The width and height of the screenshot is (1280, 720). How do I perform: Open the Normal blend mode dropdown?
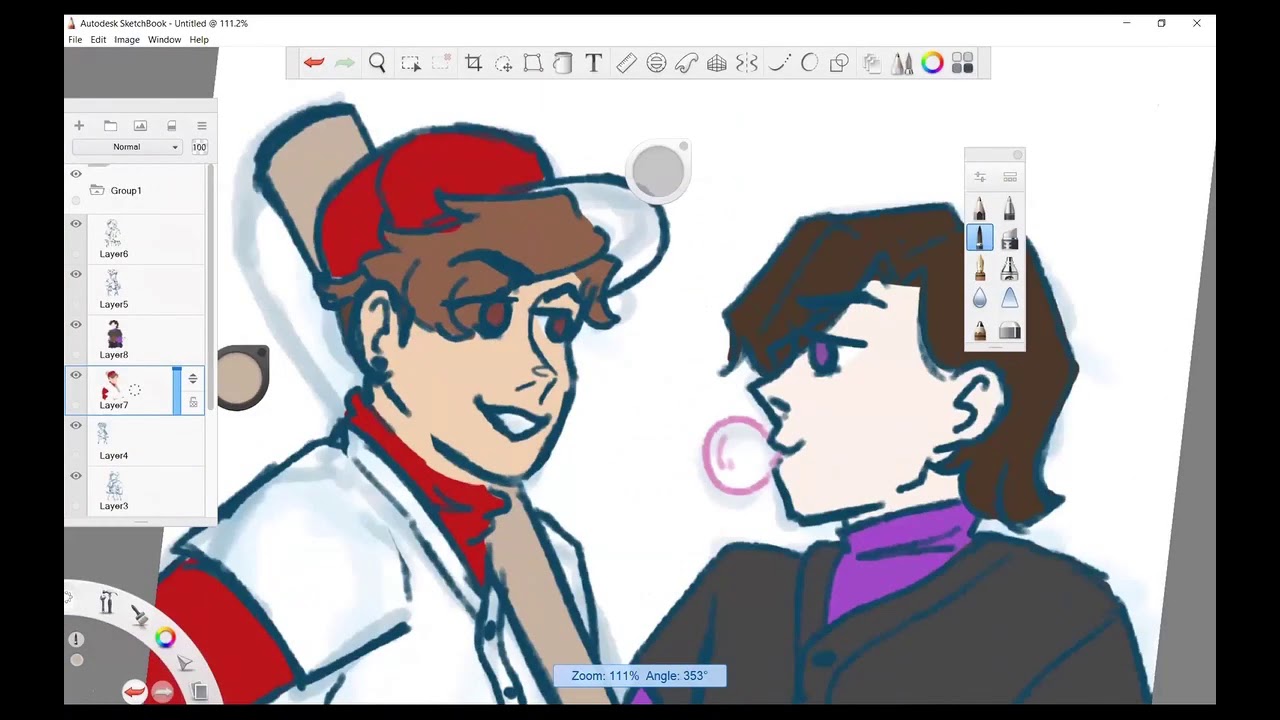[127, 147]
